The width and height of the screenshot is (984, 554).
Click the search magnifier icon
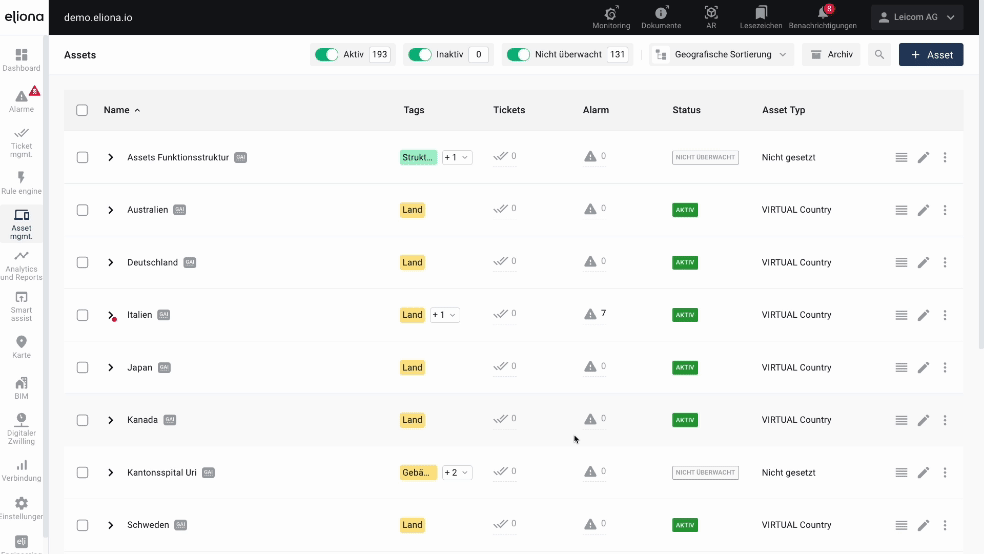pos(879,55)
